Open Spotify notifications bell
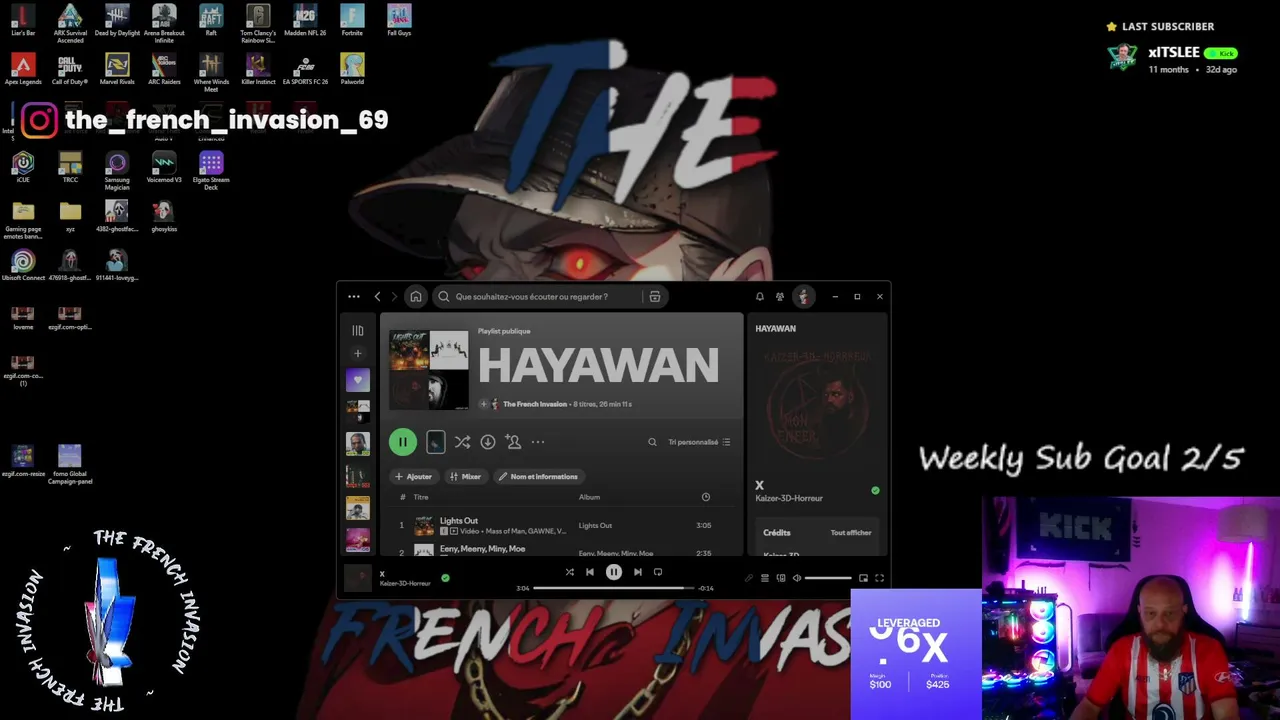The height and width of the screenshot is (720, 1280). [x=760, y=297]
